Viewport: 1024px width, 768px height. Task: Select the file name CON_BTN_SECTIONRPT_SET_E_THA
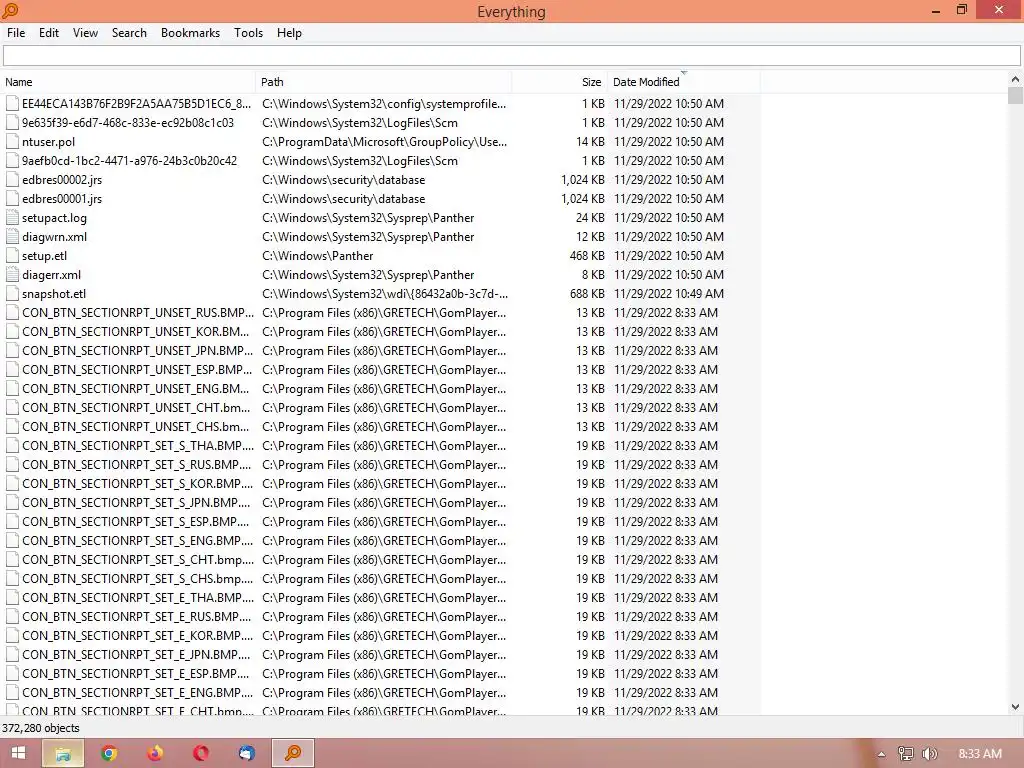tap(138, 598)
